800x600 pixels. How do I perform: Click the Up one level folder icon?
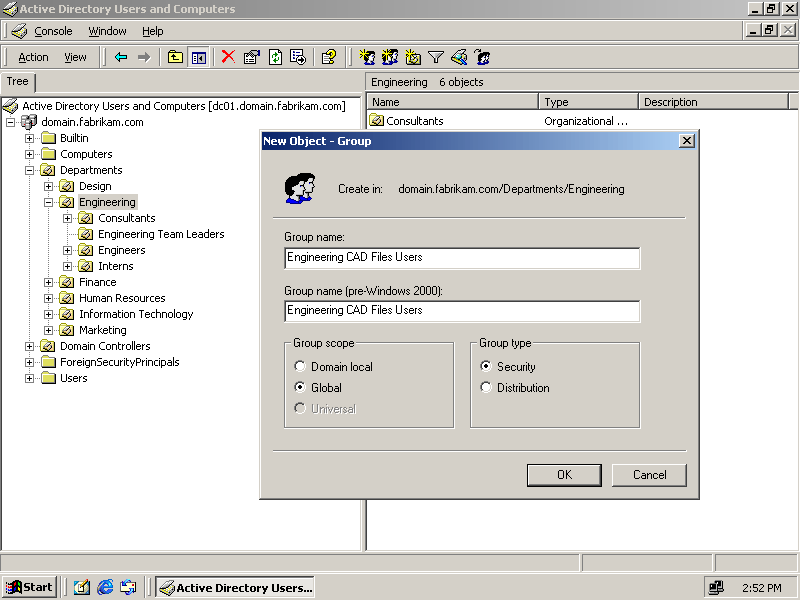pyautogui.click(x=176, y=57)
